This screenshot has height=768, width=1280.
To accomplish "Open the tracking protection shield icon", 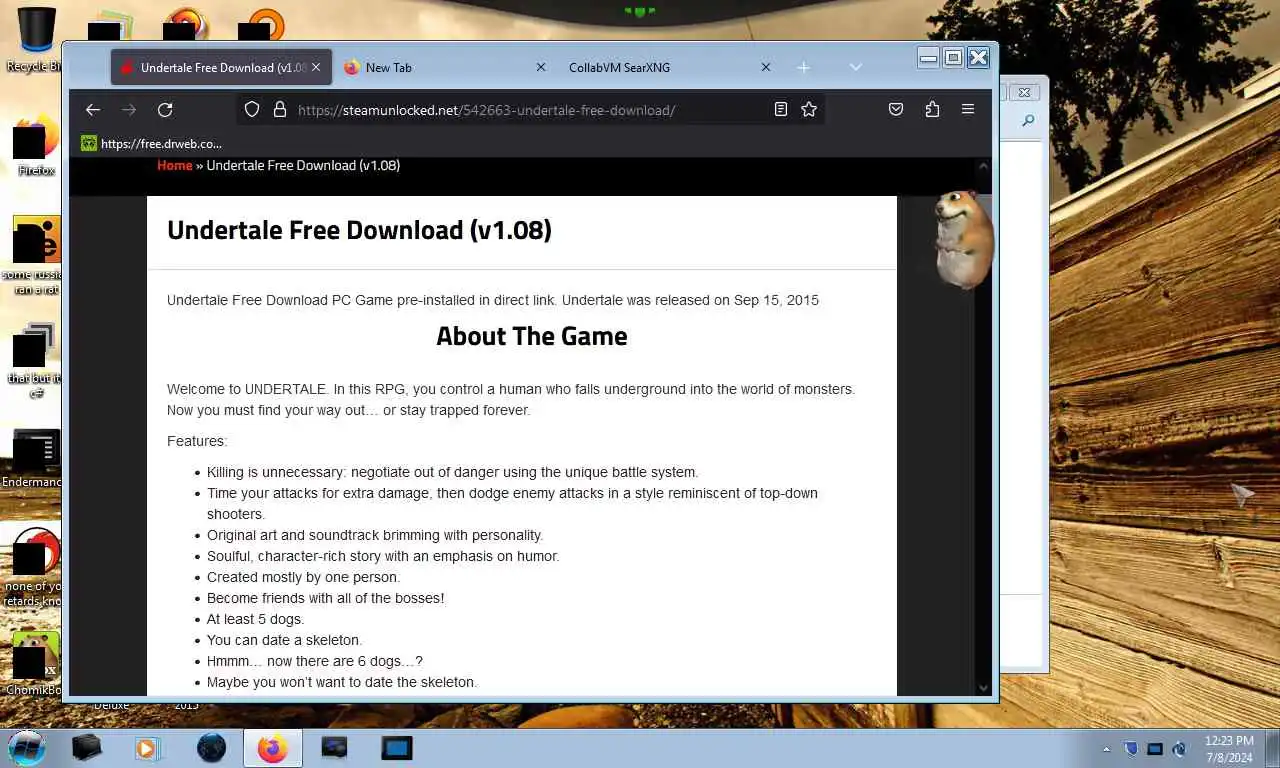I will tap(252, 110).
